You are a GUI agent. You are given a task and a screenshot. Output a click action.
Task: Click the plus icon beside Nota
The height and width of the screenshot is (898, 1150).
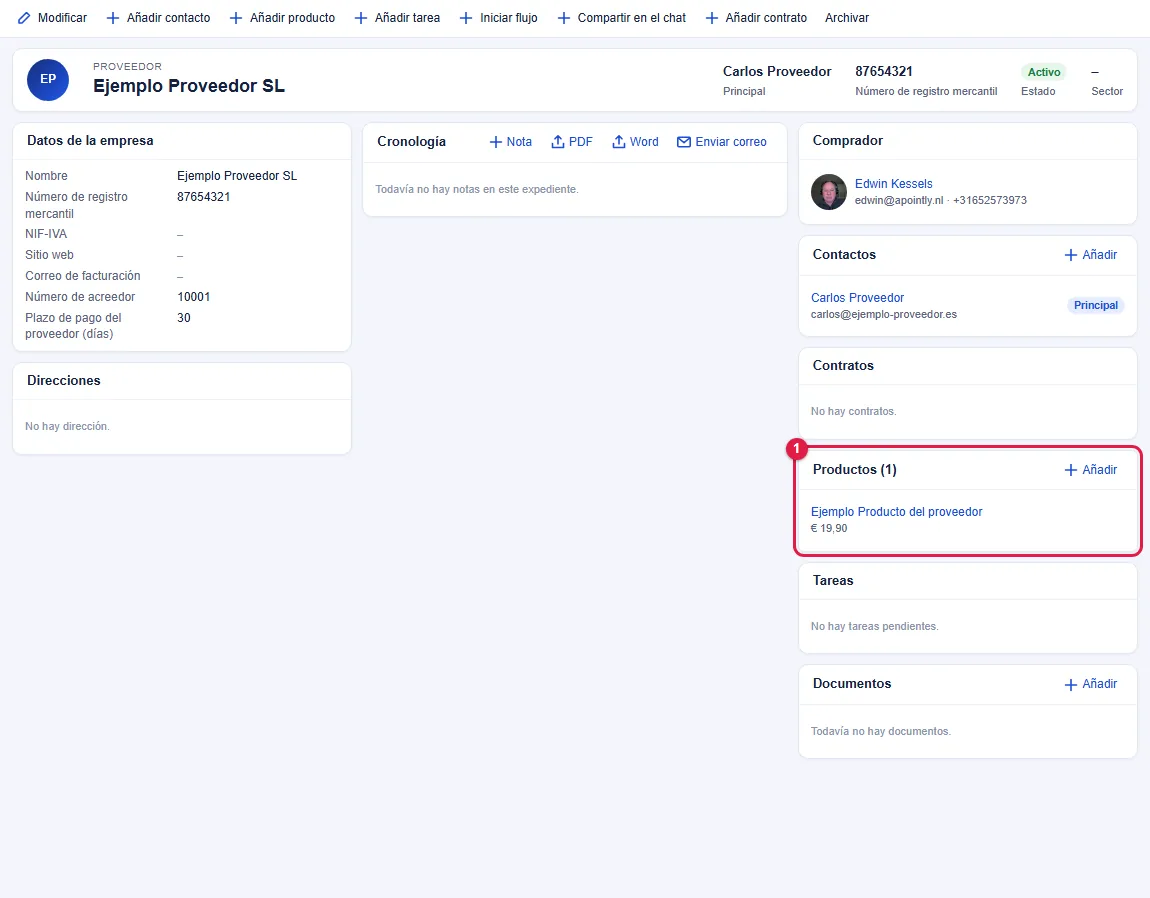[x=496, y=142]
